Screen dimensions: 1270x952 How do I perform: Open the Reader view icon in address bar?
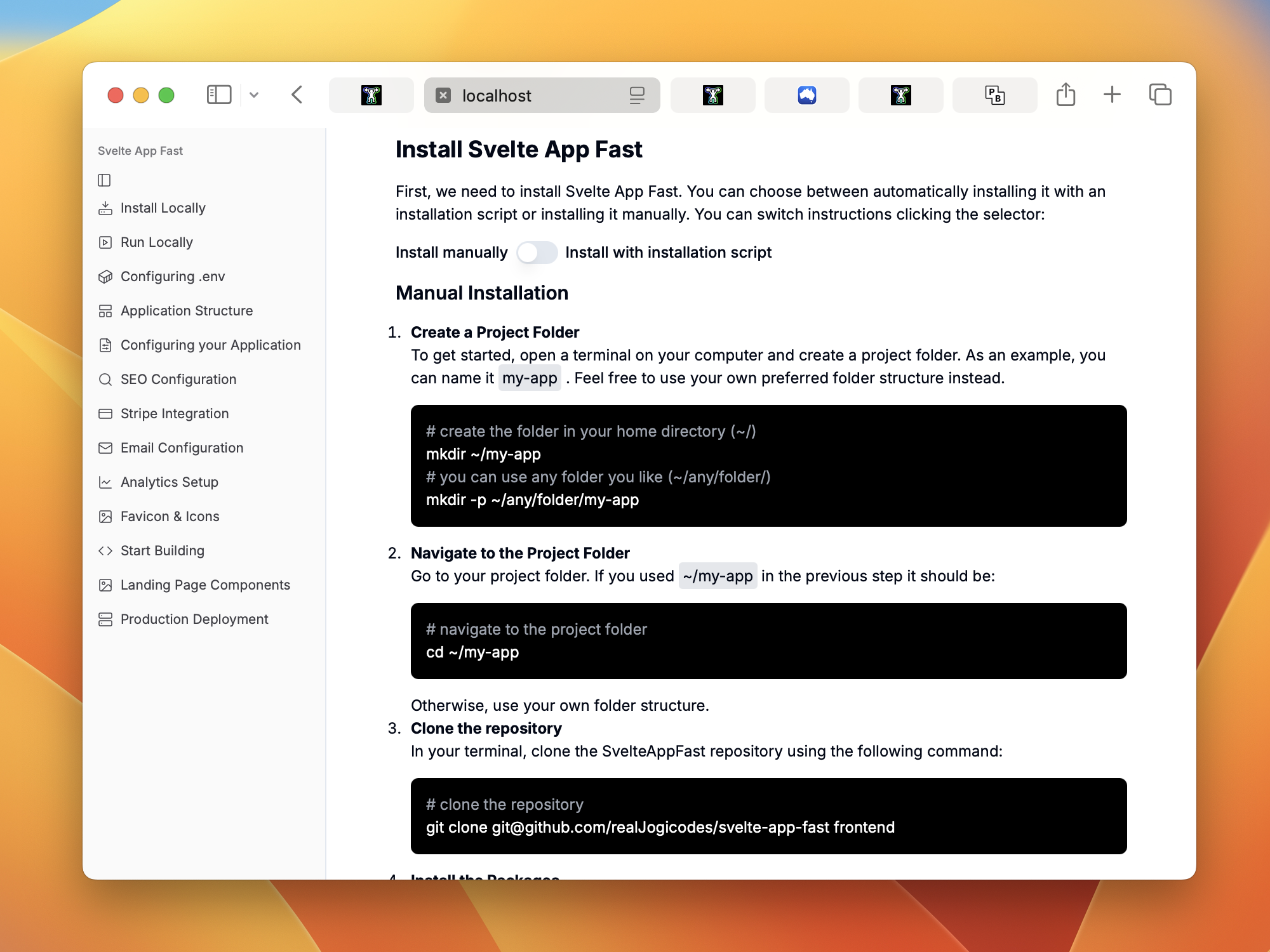(637, 95)
